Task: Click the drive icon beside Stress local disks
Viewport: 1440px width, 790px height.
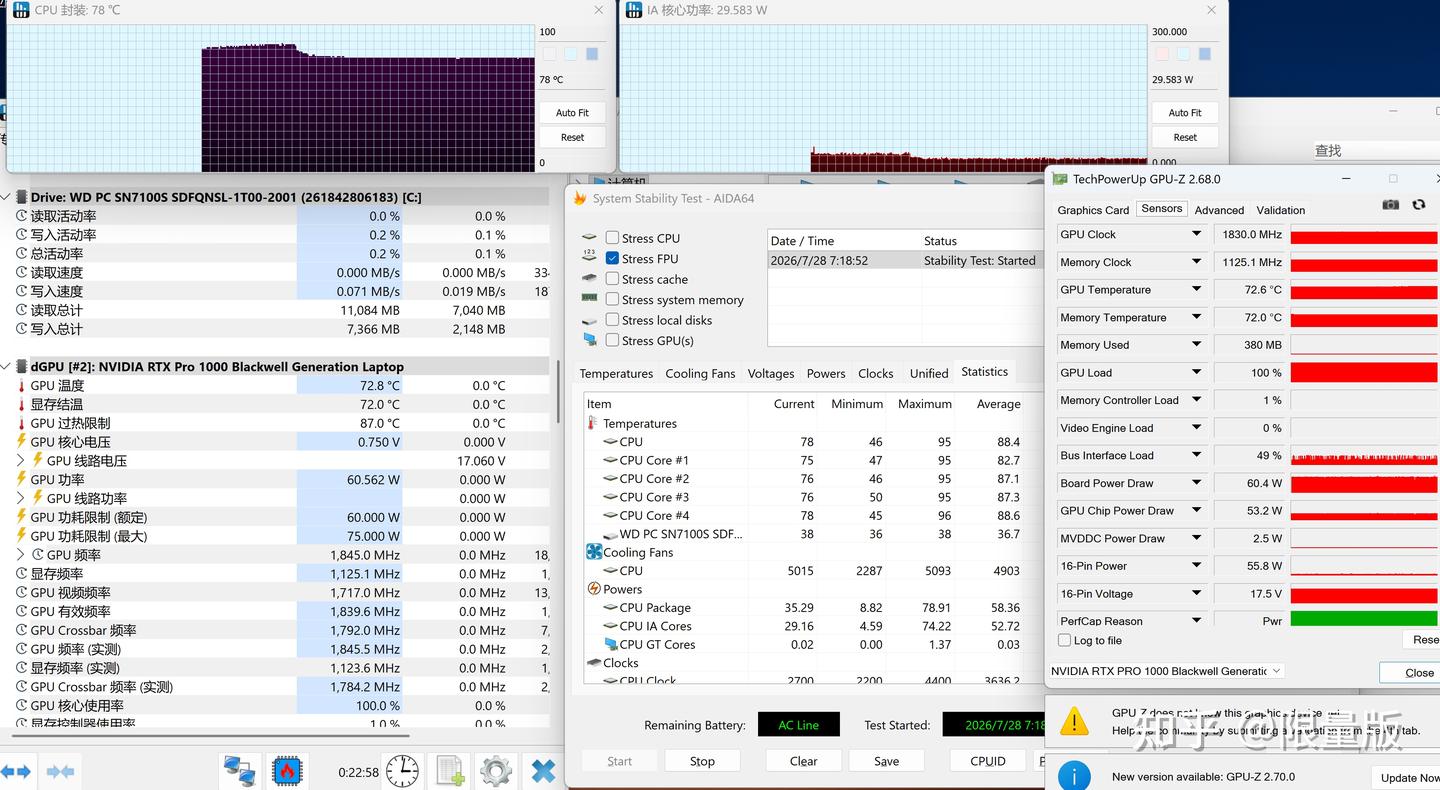Action: pos(589,320)
